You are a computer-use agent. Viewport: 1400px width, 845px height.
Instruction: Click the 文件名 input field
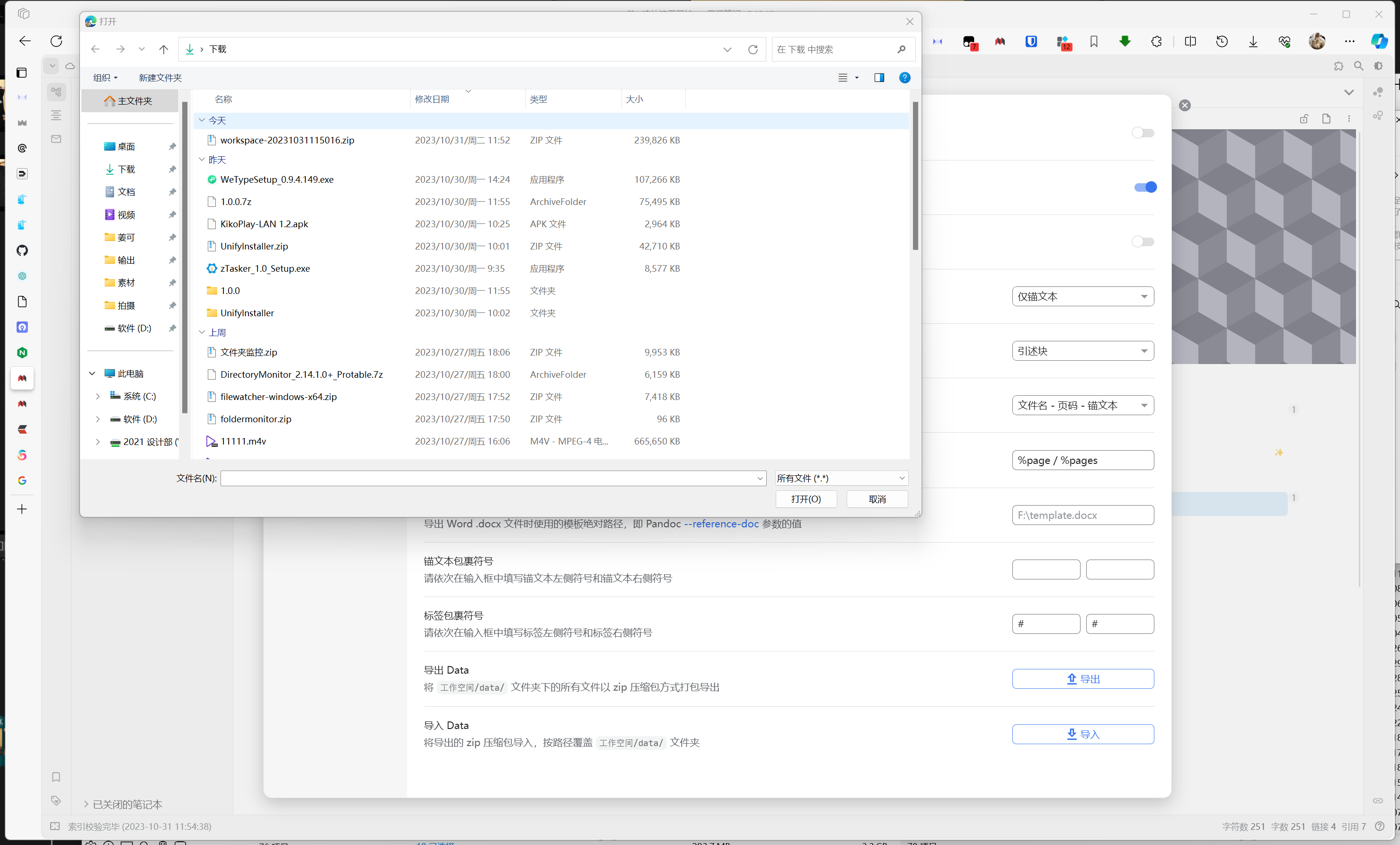coord(488,479)
